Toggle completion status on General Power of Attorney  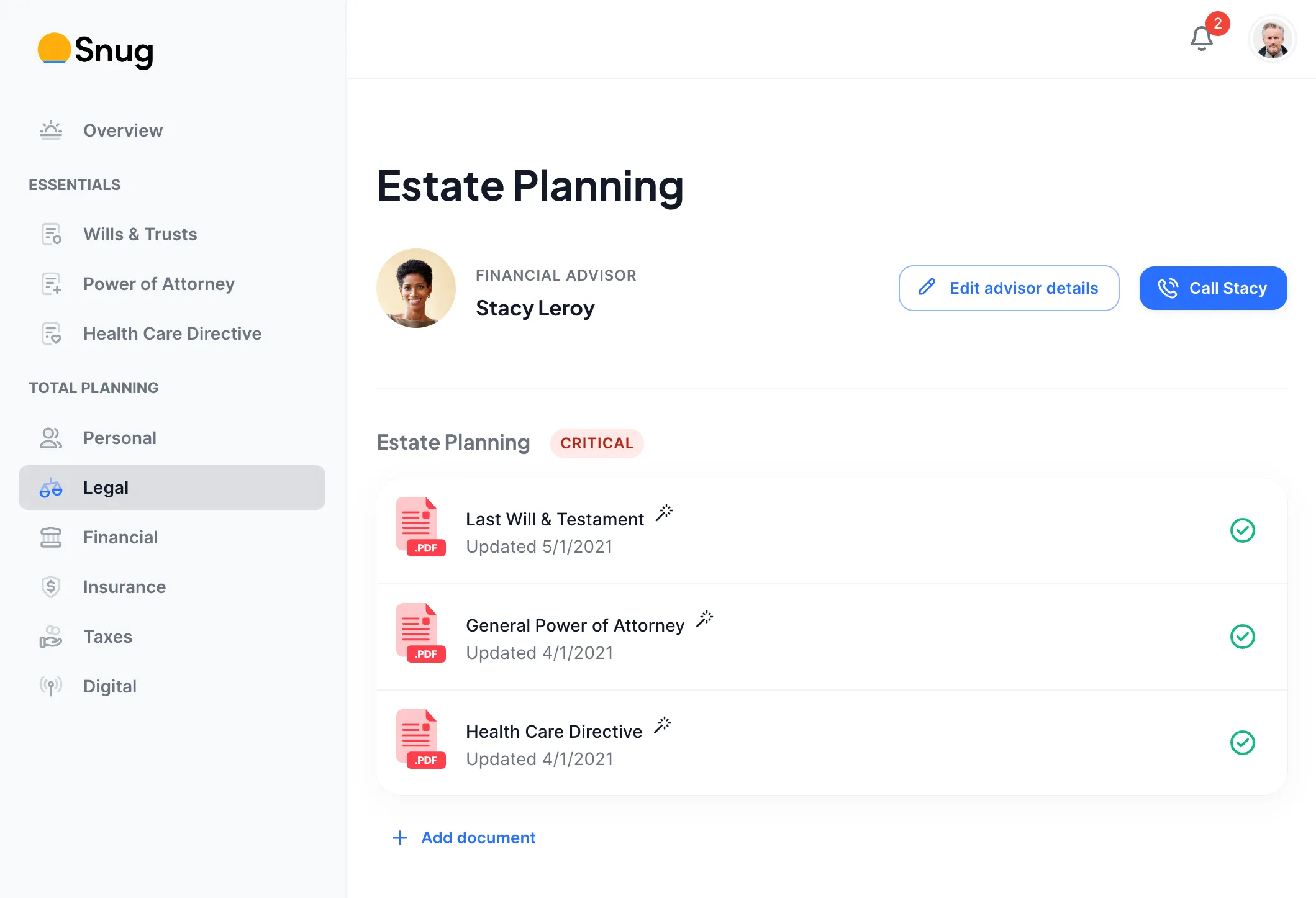coord(1243,636)
